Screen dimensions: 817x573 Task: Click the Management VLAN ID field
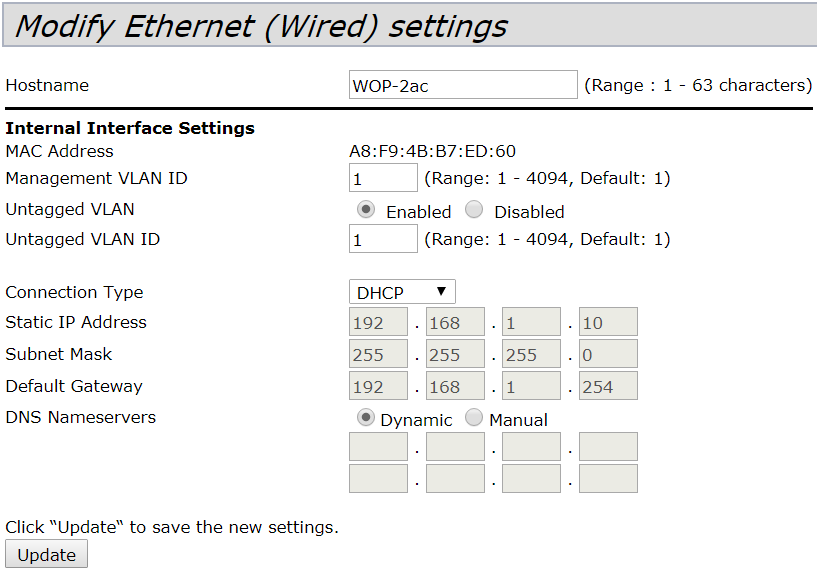click(x=383, y=178)
